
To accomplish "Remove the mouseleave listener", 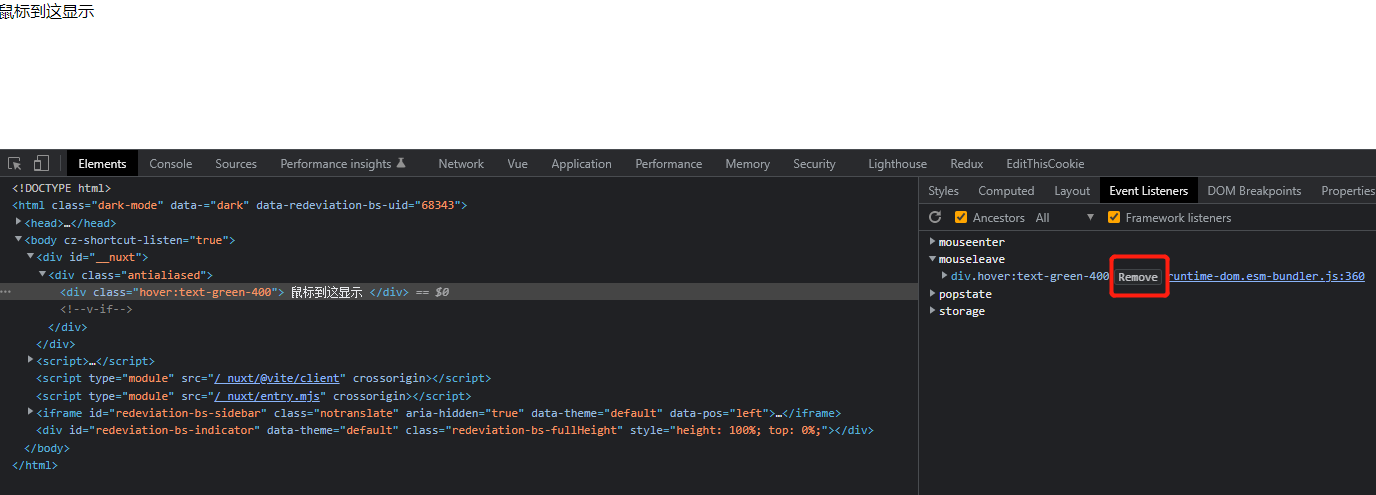I will [1138, 277].
